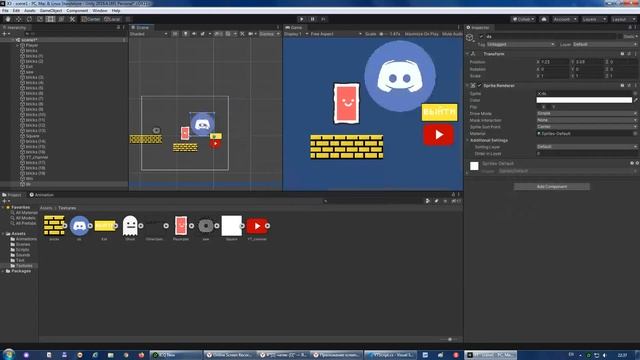This screenshot has width=640, height=360.
Task: Toggle scene lighting bulb icon
Action: point(185,34)
